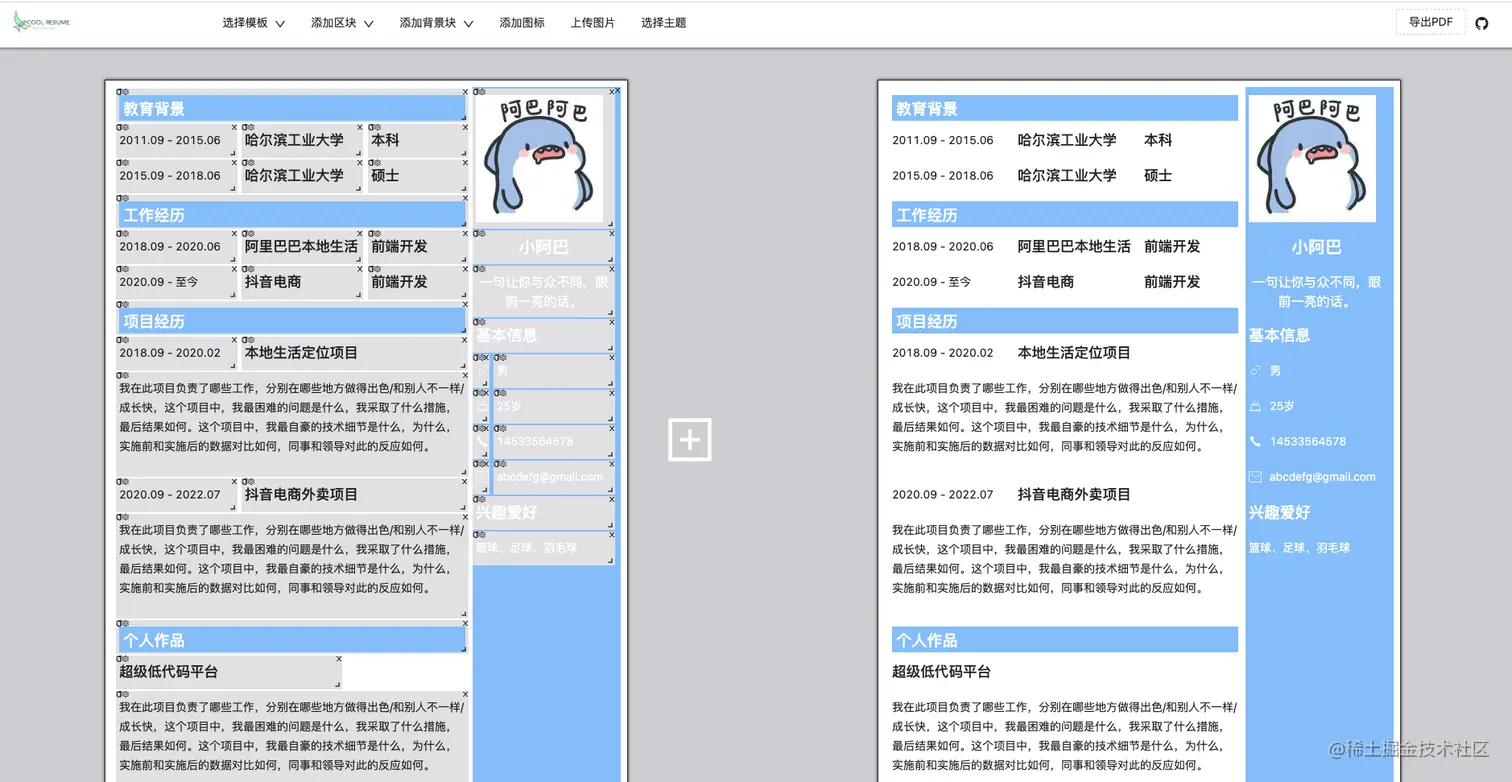Click 14533564578 in the preview page

coord(1308,442)
